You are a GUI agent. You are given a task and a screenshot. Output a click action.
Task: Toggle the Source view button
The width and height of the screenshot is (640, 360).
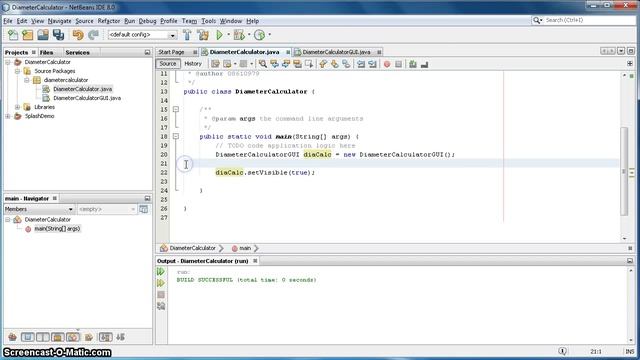(168, 64)
